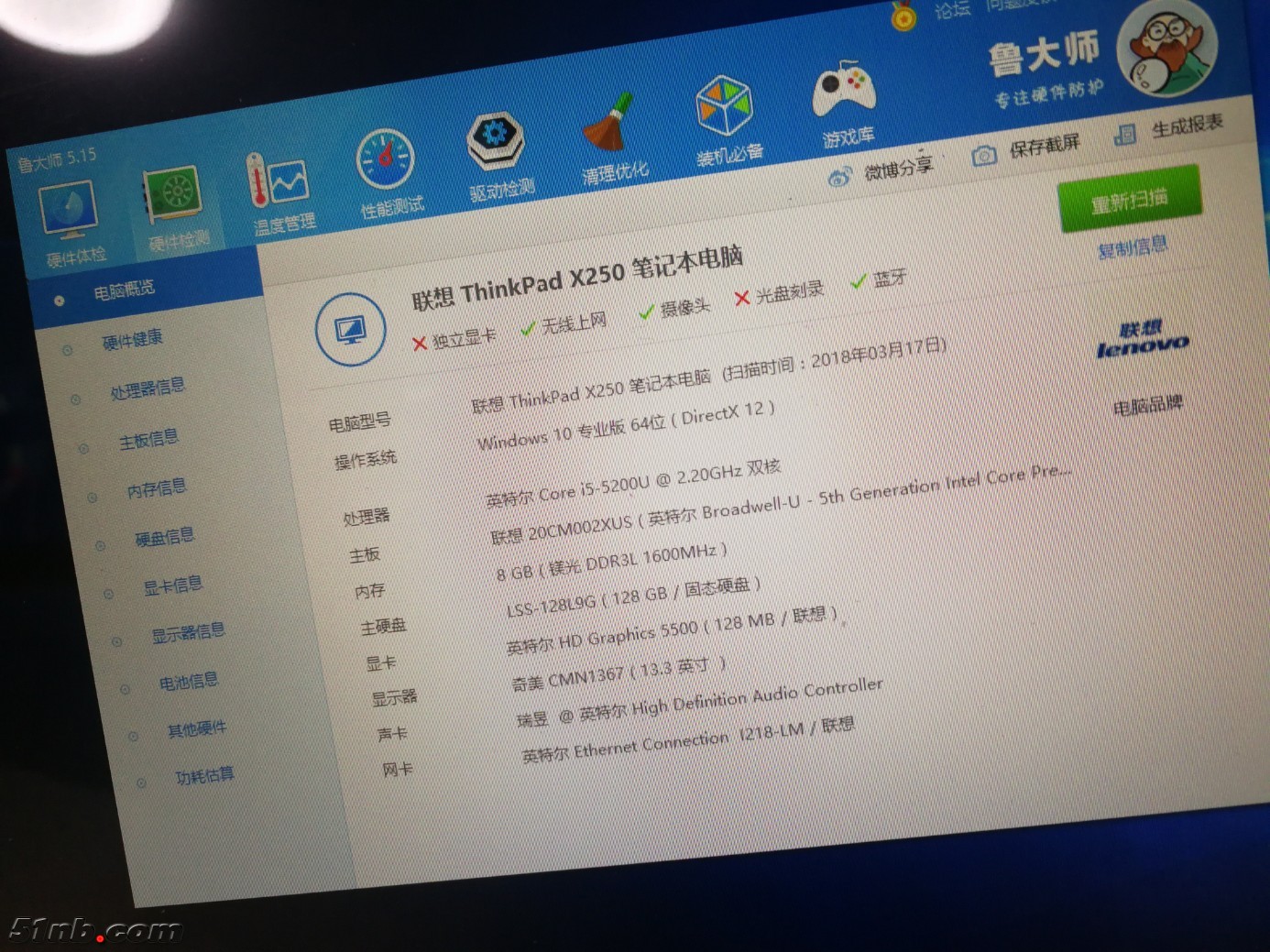Generate report with 生成报表
The height and width of the screenshot is (952, 1270).
1170,128
